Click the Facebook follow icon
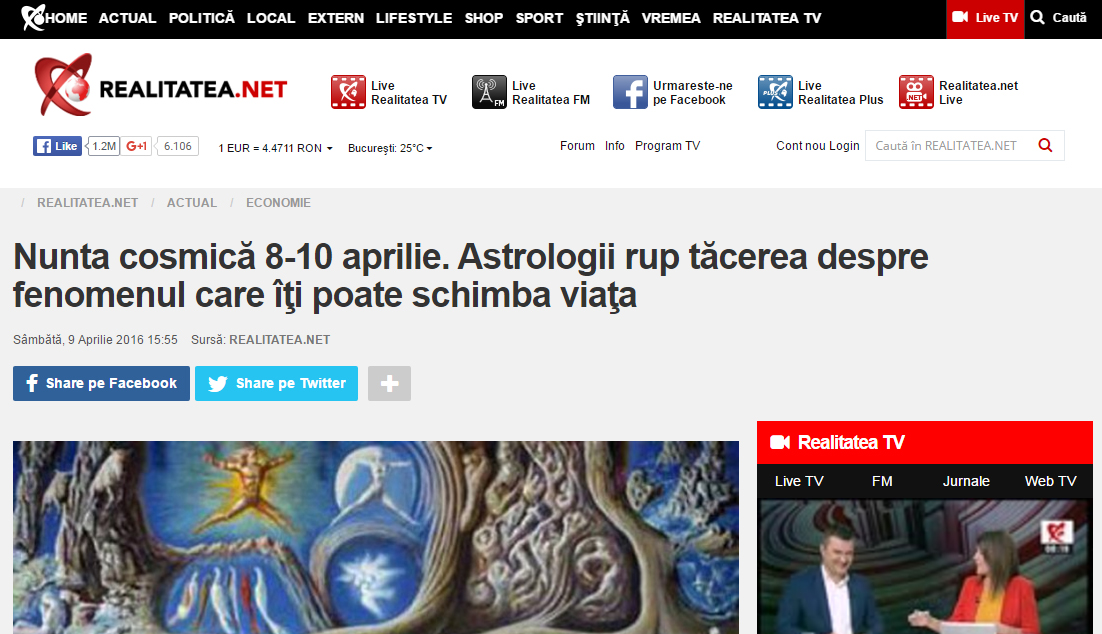This screenshot has width=1102, height=634. pos(630,92)
